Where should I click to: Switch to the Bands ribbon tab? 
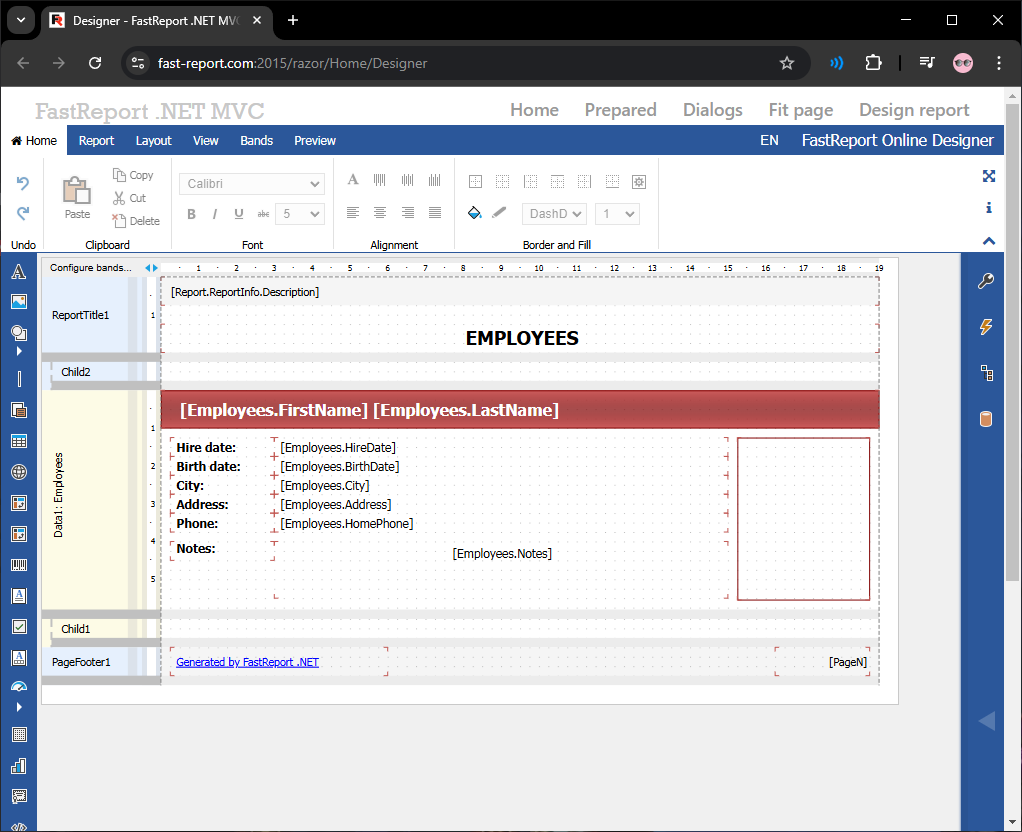(256, 140)
